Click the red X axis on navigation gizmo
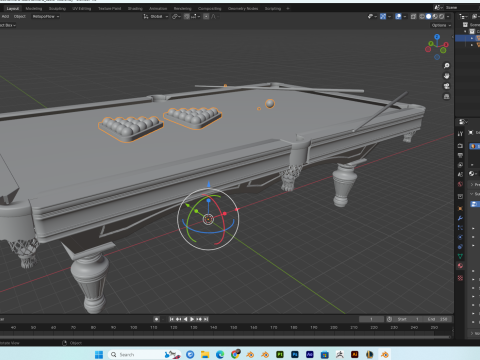 [446, 45]
